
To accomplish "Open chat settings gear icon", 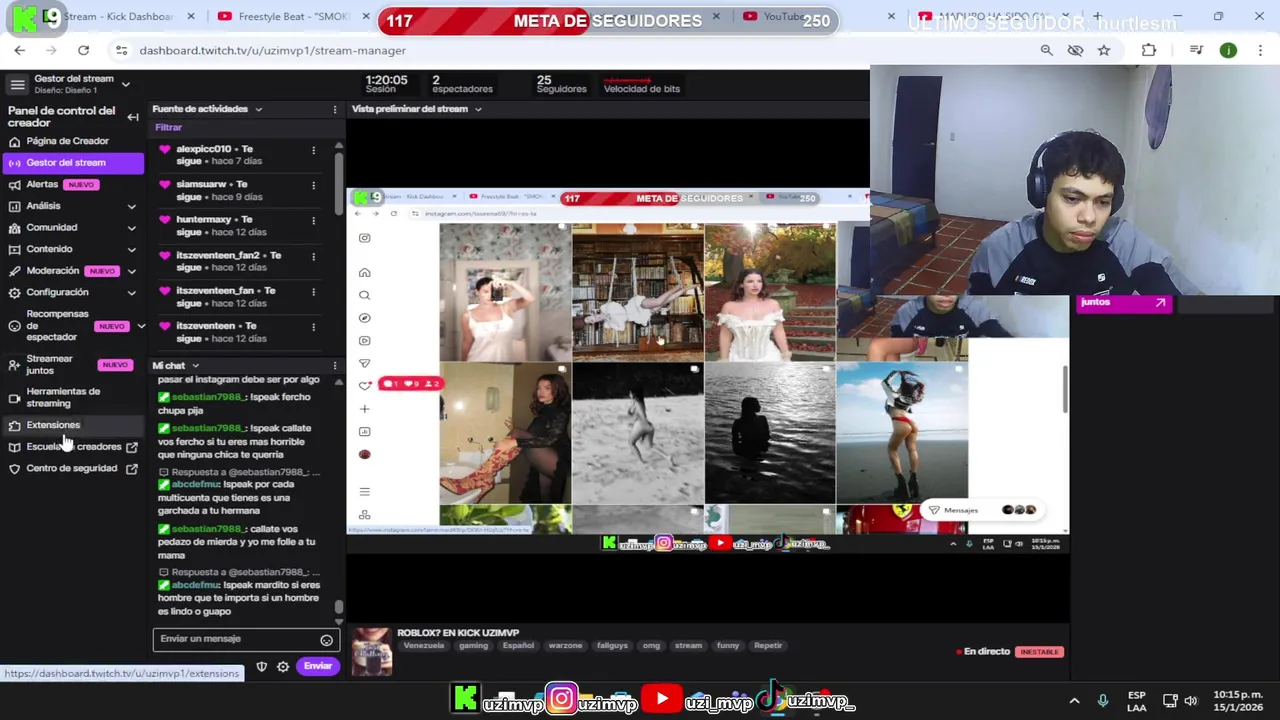I will pyautogui.click(x=283, y=667).
